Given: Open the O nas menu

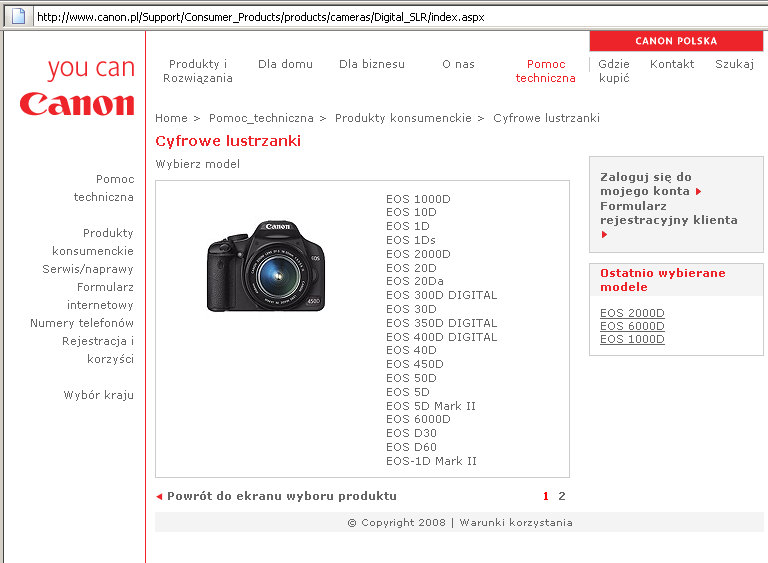Looking at the screenshot, I should pyautogui.click(x=458, y=64).
